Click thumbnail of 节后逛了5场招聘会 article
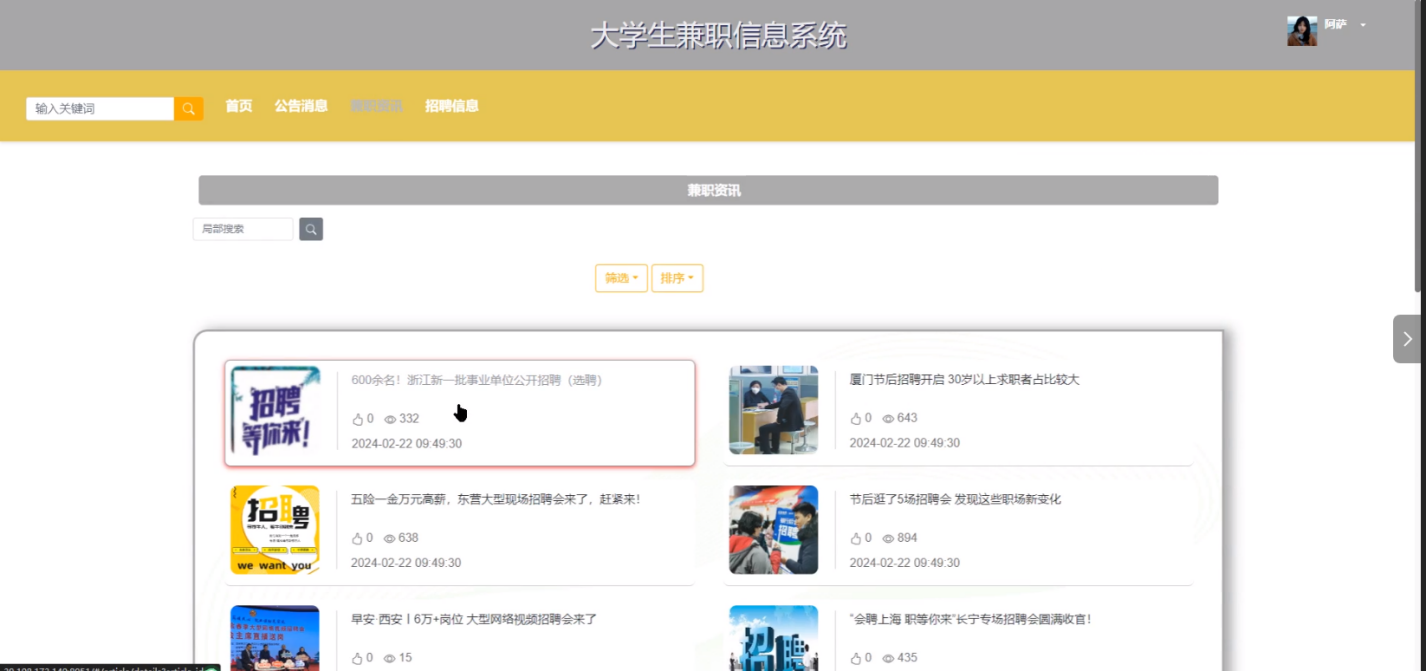Image resolution: width=1426 pixels, height=671 pixels. [x=773, y=530]
